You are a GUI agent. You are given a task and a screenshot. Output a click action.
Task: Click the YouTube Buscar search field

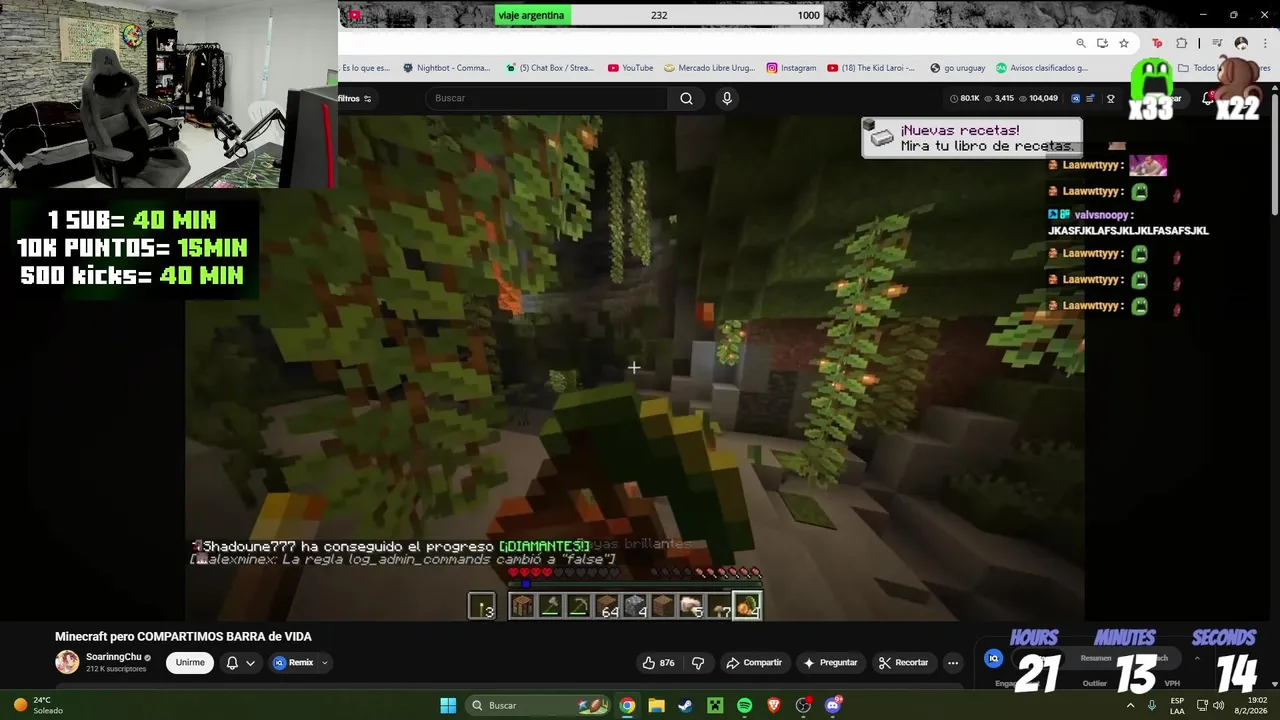pyautogui.click(x=546, y=98)
